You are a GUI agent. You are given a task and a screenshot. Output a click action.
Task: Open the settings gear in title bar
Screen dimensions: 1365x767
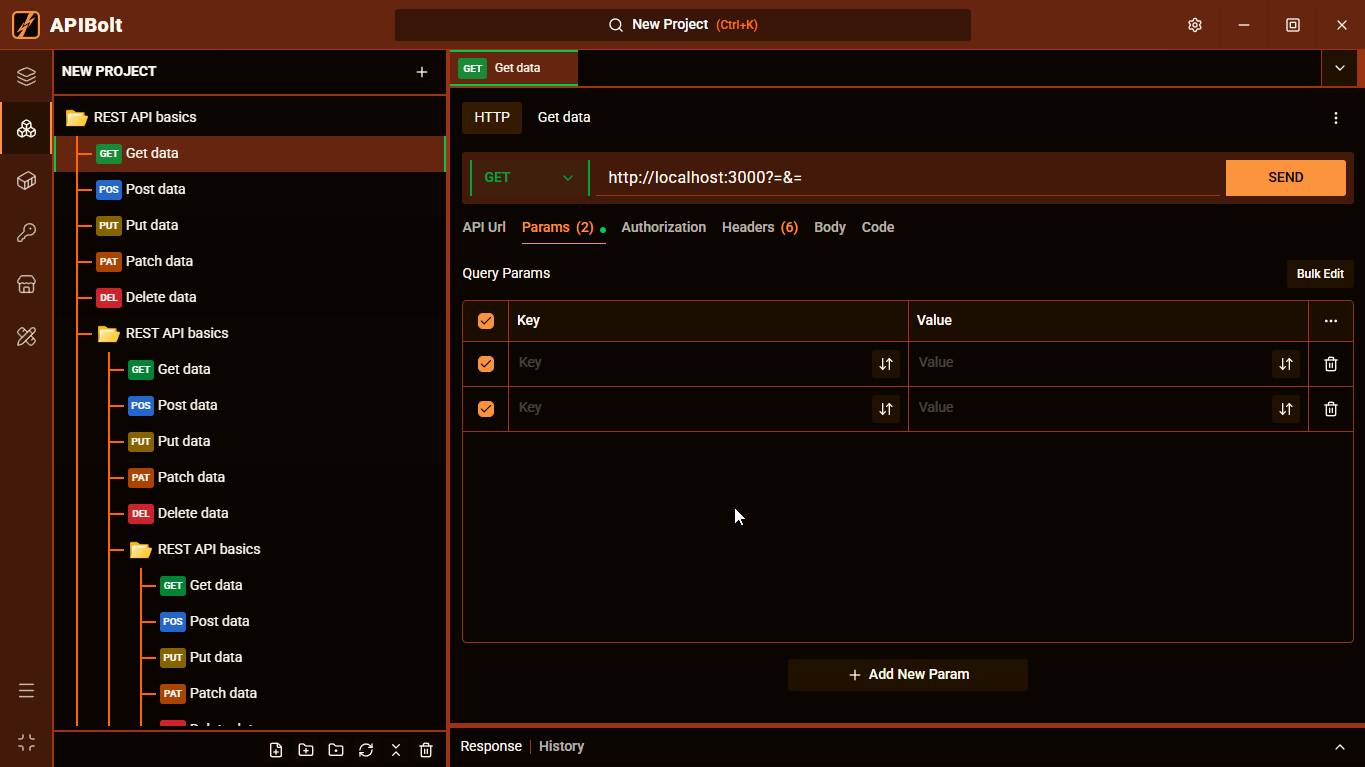click(x=1195, y=25)
